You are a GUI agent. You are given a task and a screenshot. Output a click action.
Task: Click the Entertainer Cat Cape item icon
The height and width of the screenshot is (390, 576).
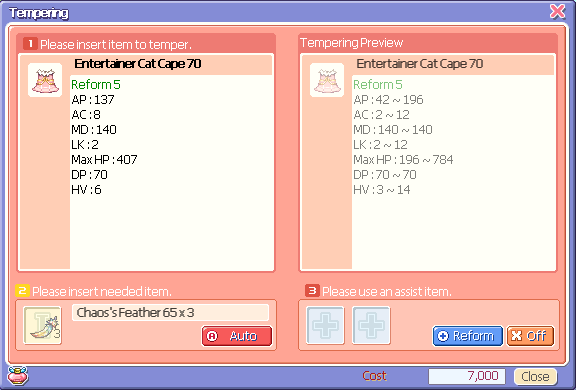point(45,80)
